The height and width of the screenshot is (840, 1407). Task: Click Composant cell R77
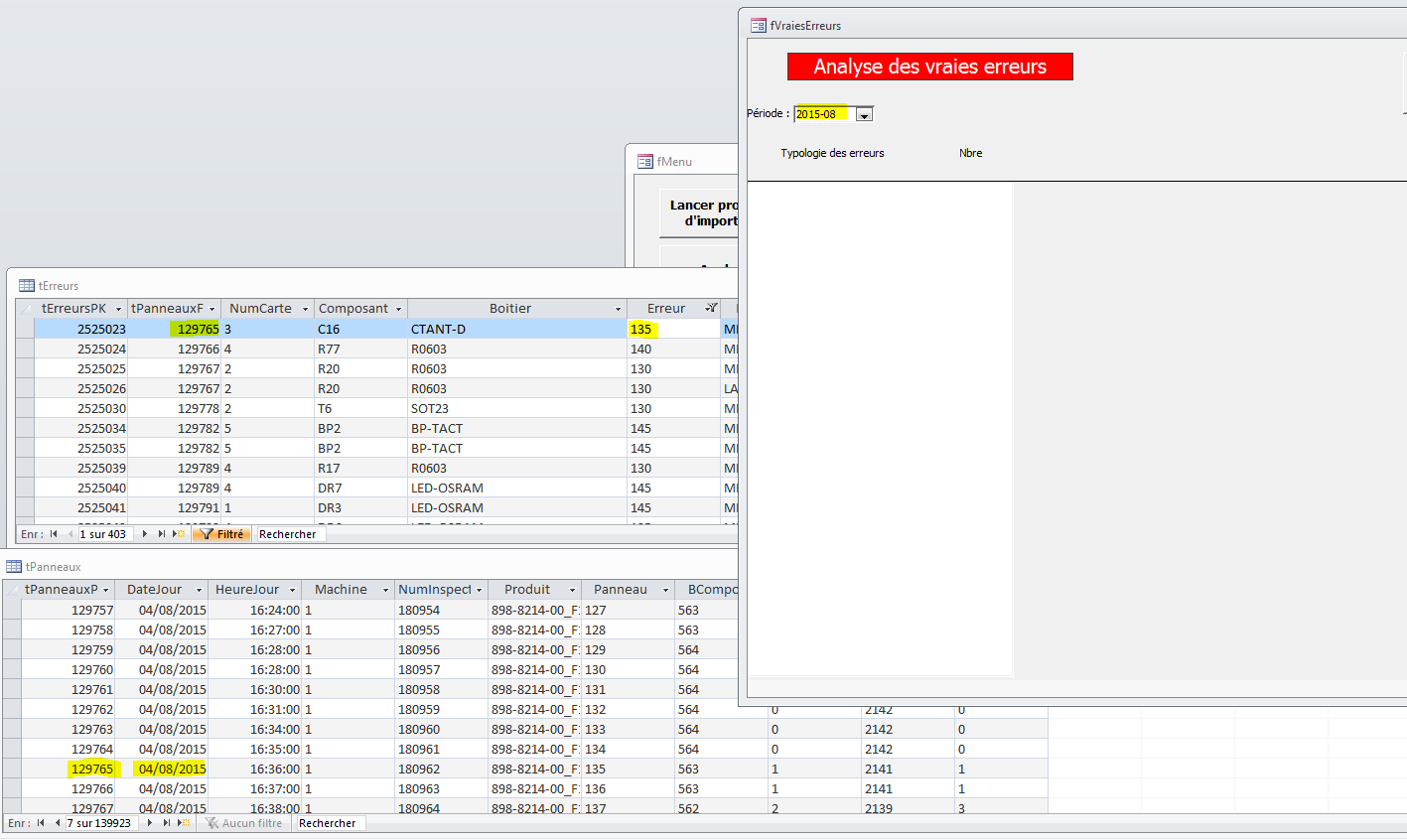point(360,350)
